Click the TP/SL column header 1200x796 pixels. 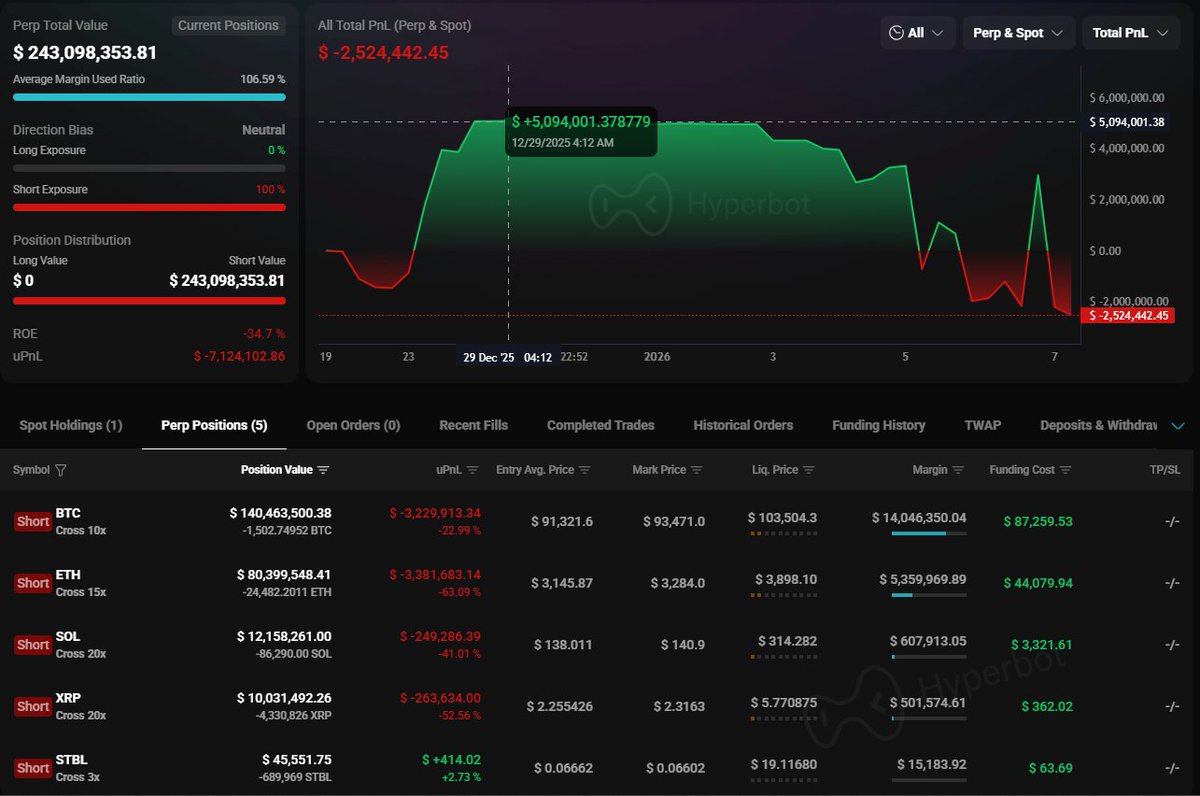(1165, 470)
